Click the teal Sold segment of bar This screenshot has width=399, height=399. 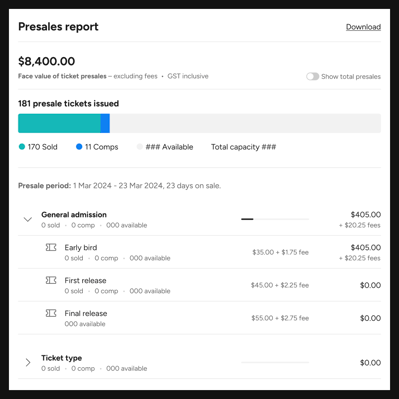[x=59, y=123]
